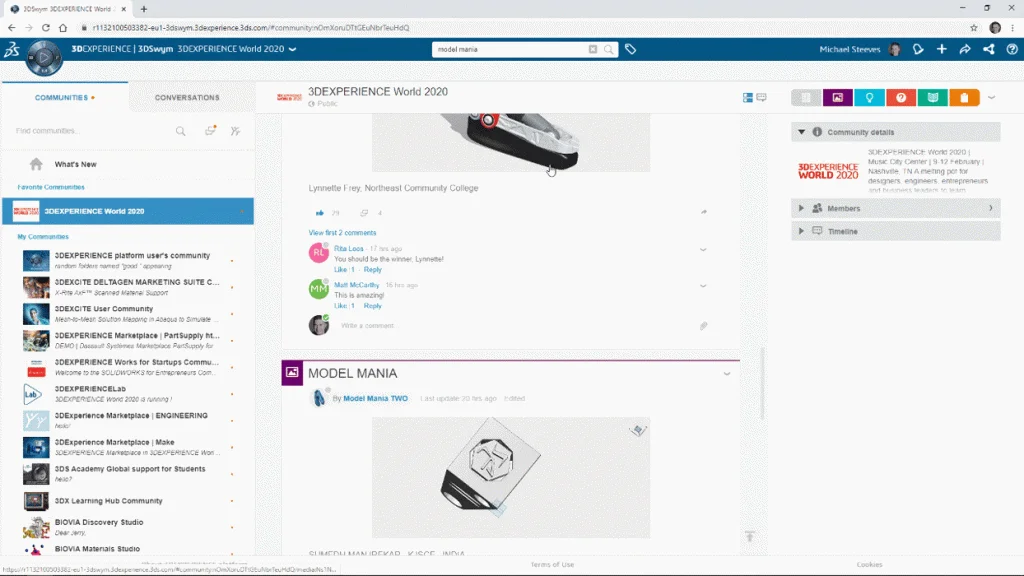This screenshot has width=1024, height=576.
Task: Select the gray post type button
Action: [x=807, y=97]
